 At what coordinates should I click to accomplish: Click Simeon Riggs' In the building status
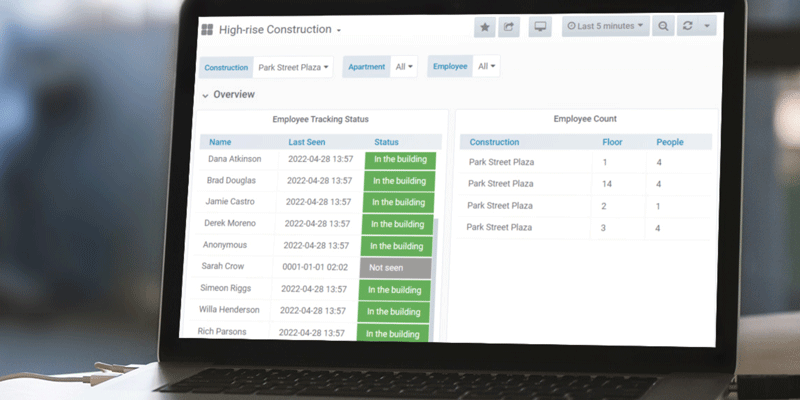(394, 290)
